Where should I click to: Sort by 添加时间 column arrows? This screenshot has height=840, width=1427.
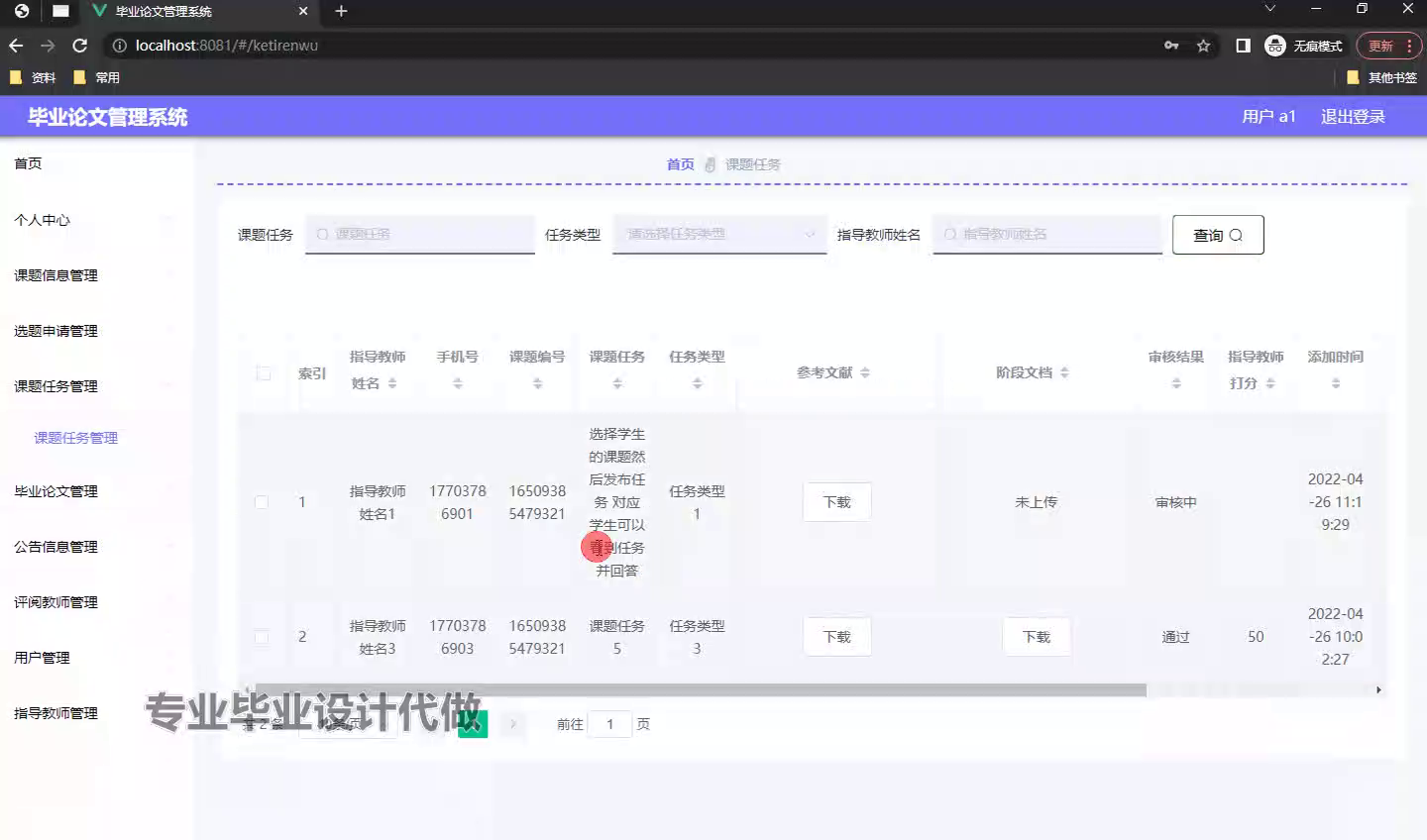pos(1336,383)
